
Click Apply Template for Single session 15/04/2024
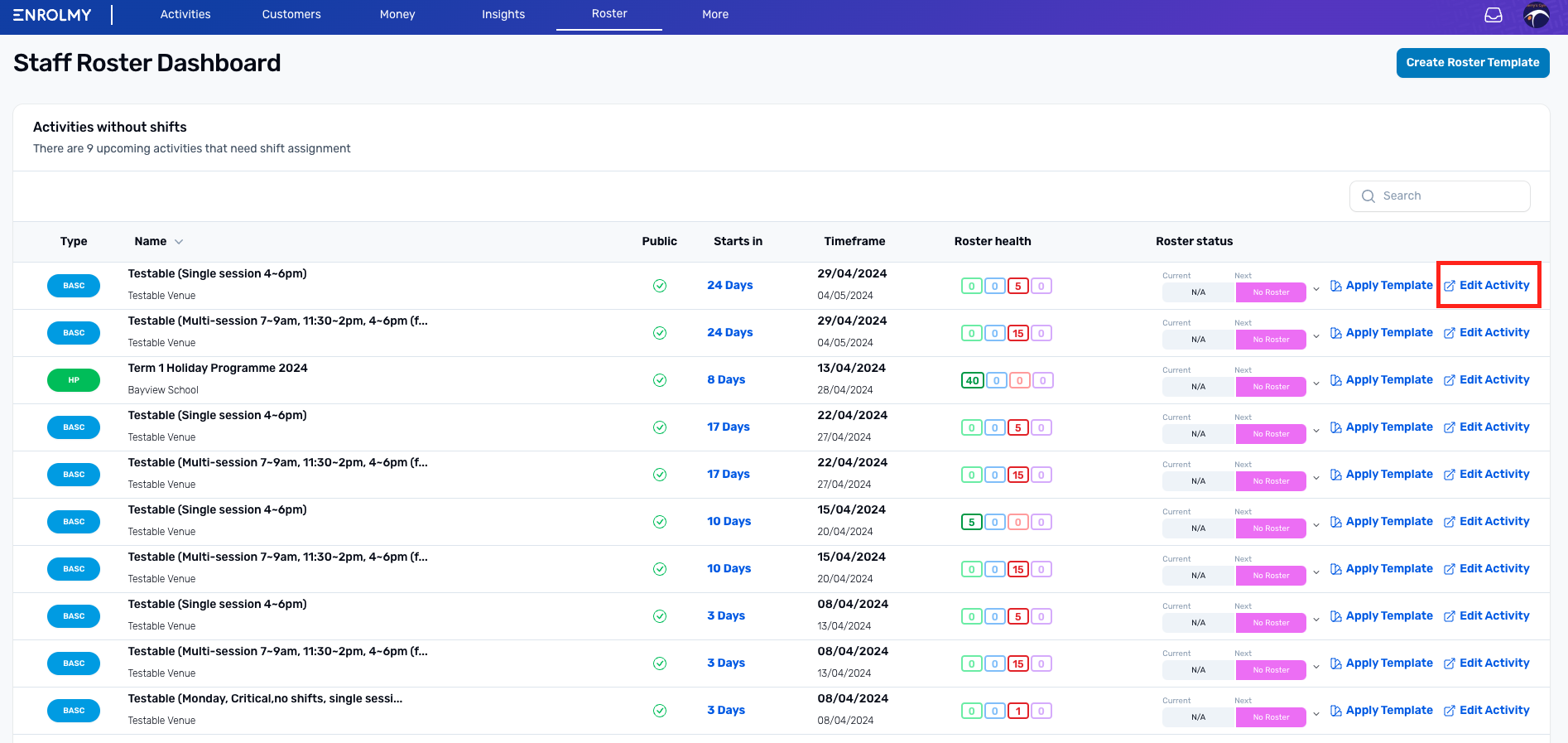(x=1381, y=522)
